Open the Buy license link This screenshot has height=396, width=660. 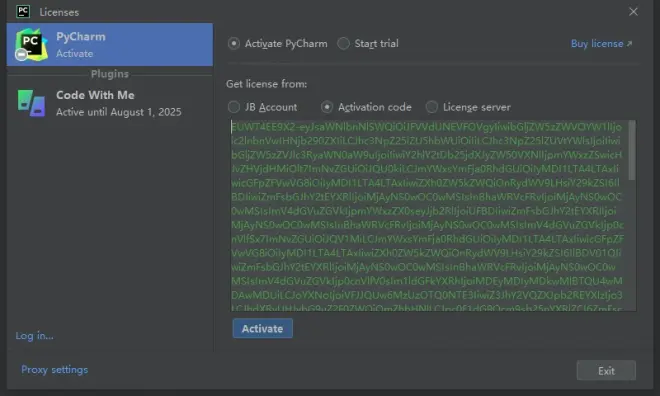(597, 44)
